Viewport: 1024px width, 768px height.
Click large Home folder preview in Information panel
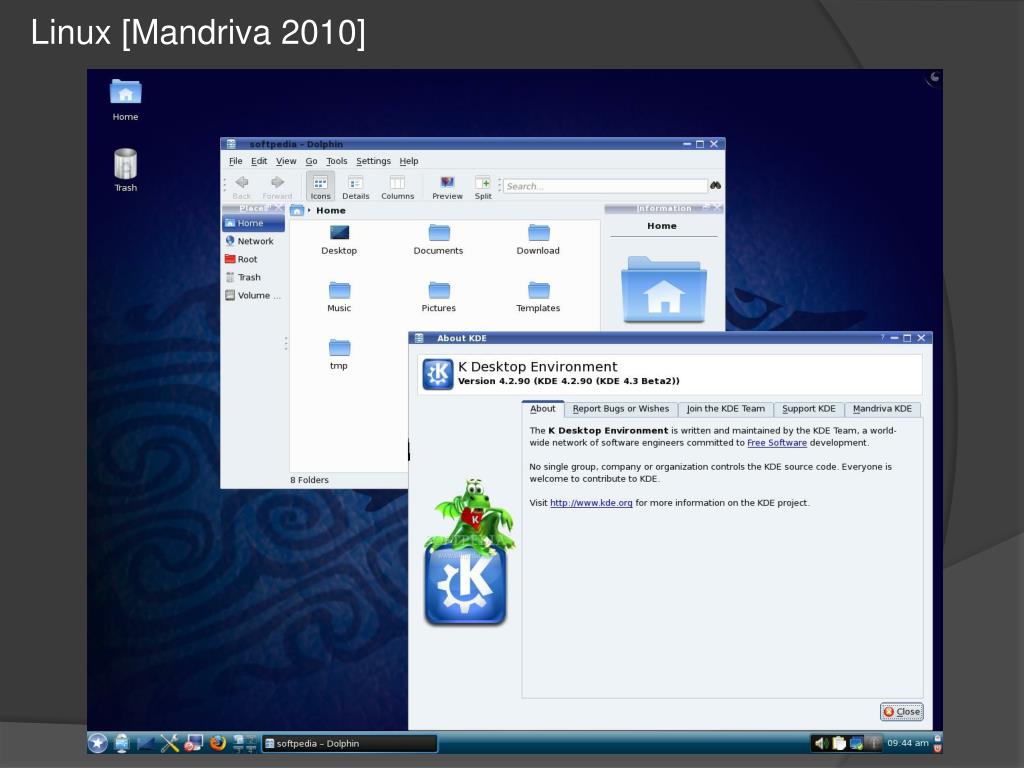click(664, 289)
